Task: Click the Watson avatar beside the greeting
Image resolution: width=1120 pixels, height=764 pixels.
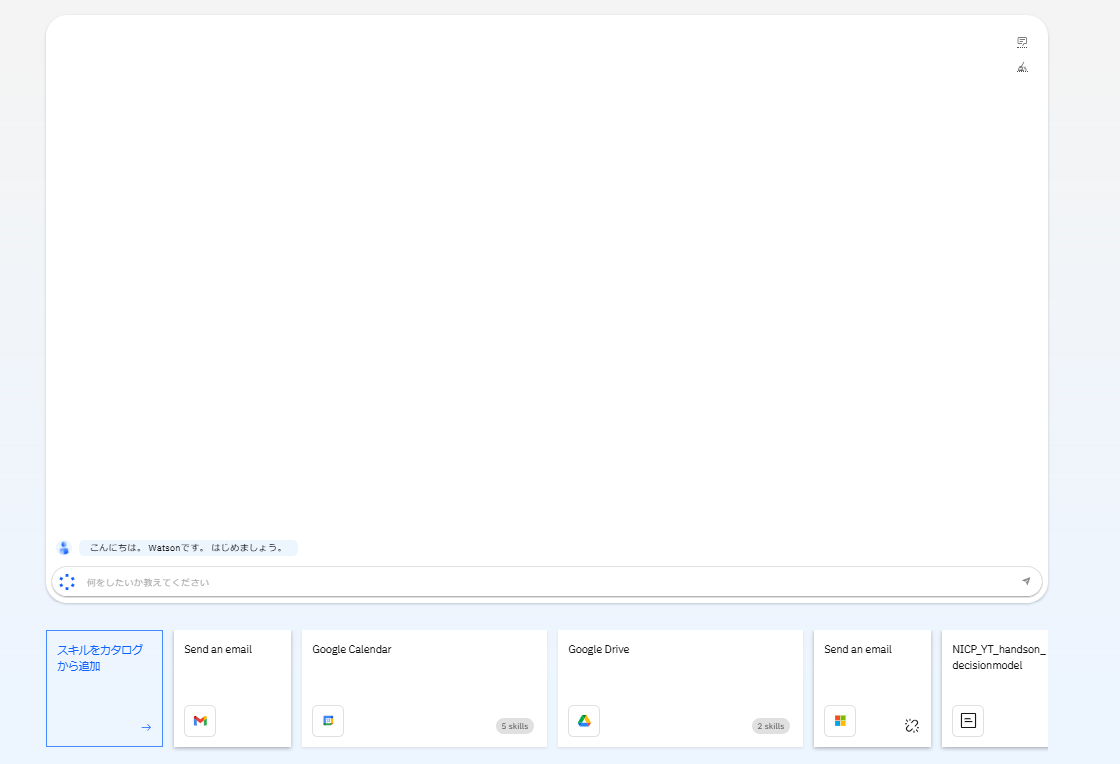Action: coord(64,548)
